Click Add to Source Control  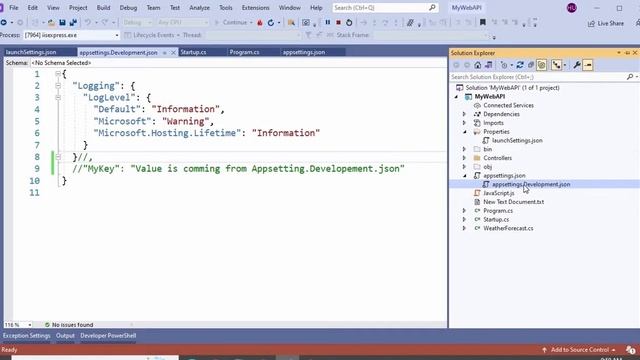(579, 350)
